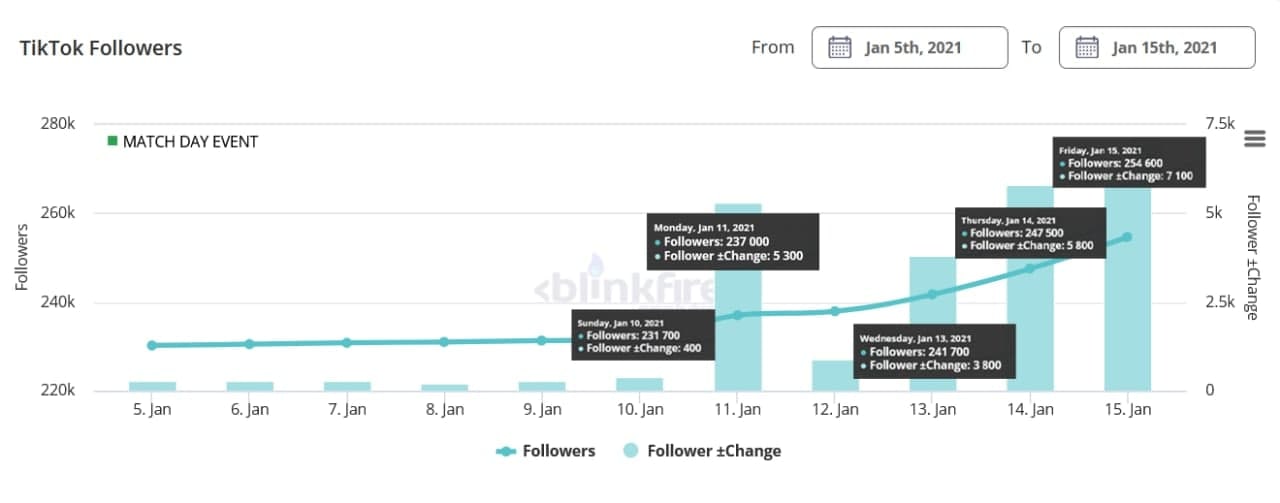Select the 9 Jan followers data point
Viewport: 1280px width, 503px height.
[542, 340]
